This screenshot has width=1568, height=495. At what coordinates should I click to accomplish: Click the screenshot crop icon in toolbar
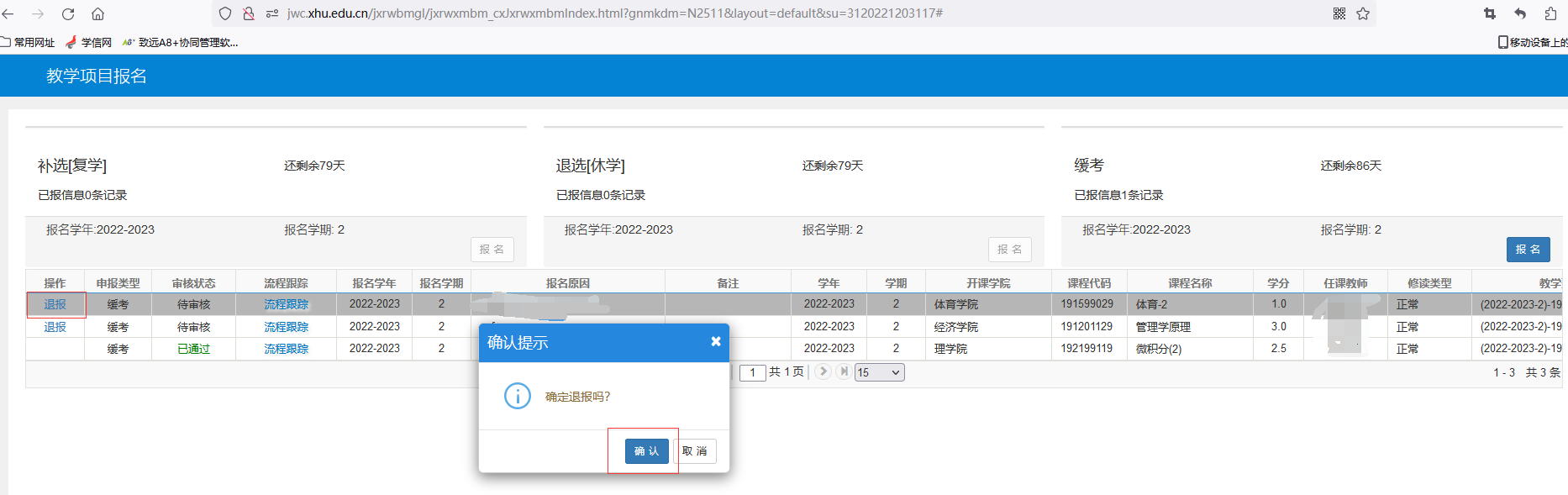1490,13
